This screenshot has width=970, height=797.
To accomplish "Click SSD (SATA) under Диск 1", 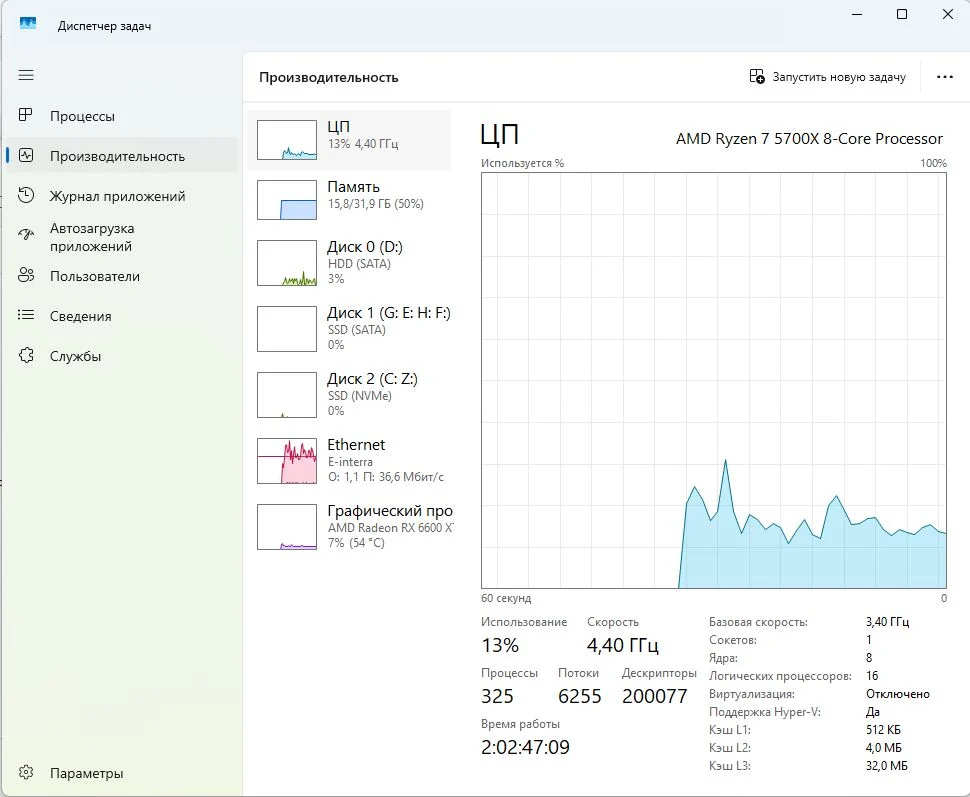I will pyautogui.click(x=357, y=330).
